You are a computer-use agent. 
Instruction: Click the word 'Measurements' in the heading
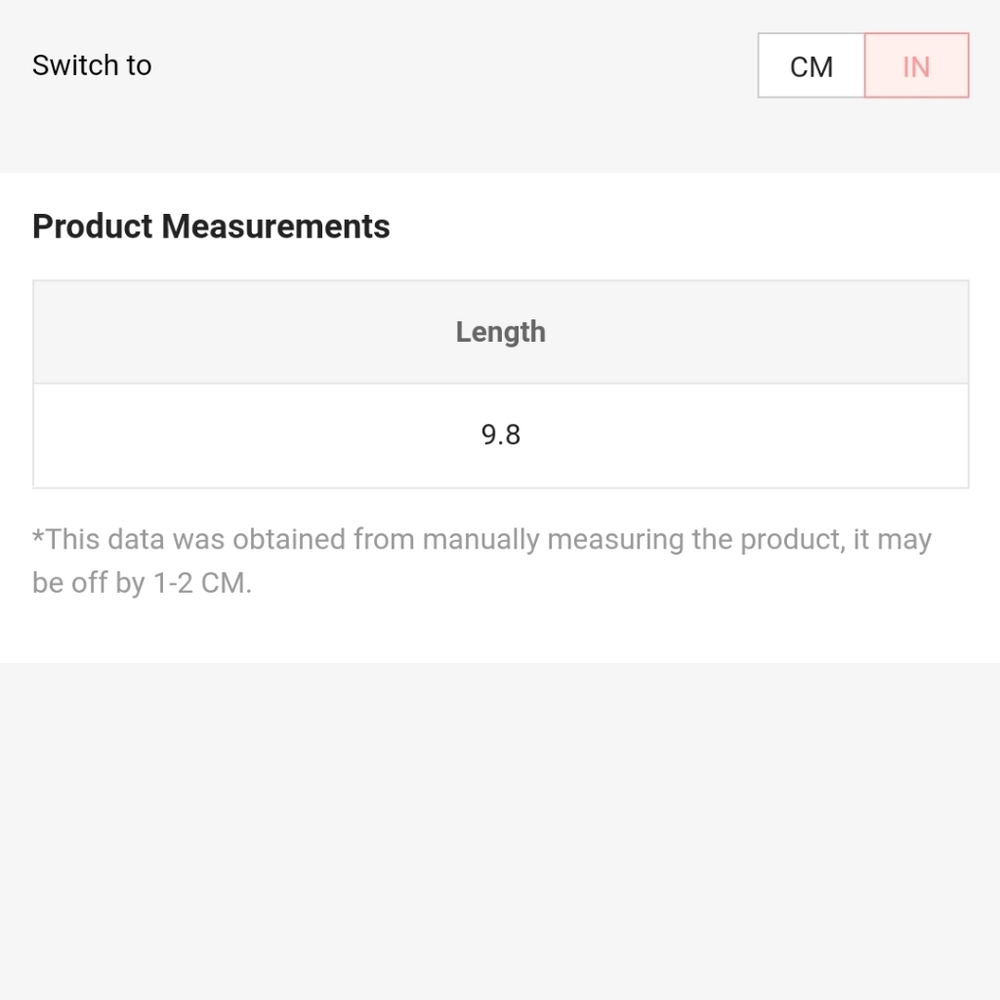click(276, 226)
